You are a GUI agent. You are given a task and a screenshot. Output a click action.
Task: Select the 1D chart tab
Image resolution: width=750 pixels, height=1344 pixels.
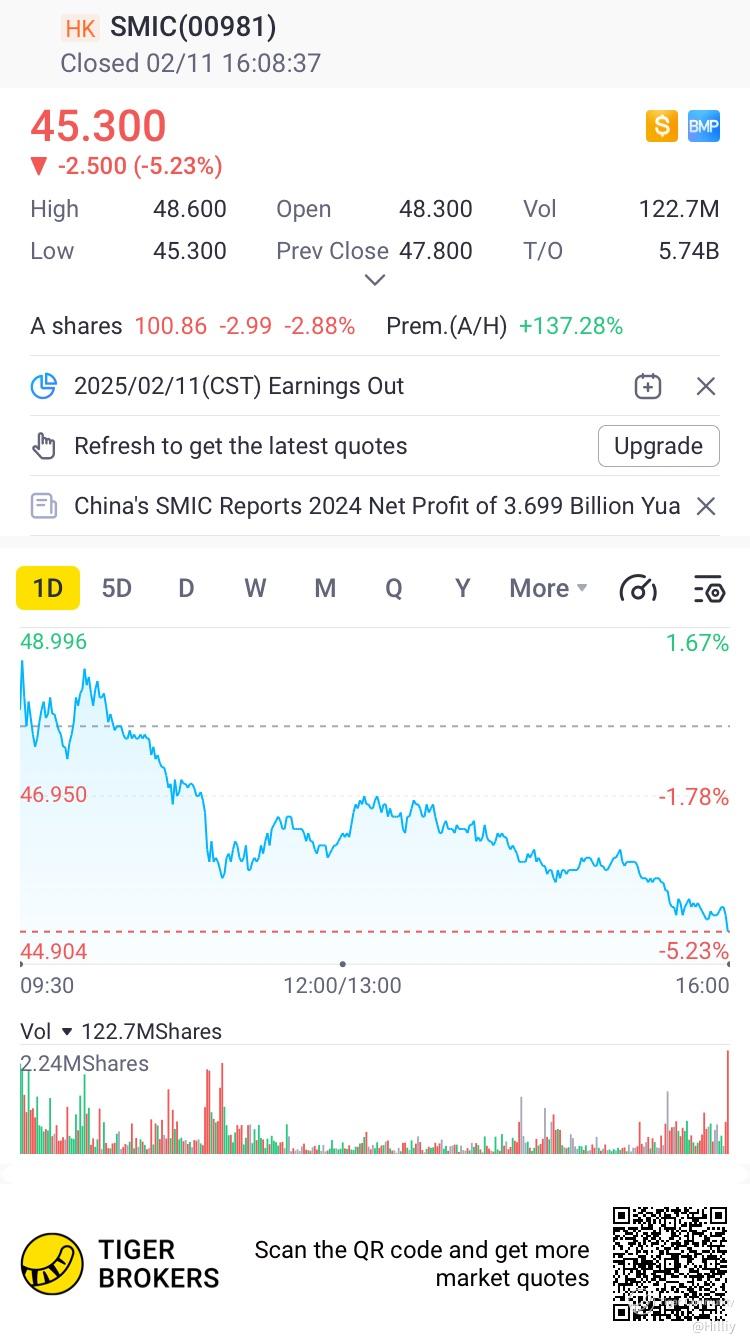[48, 588]
